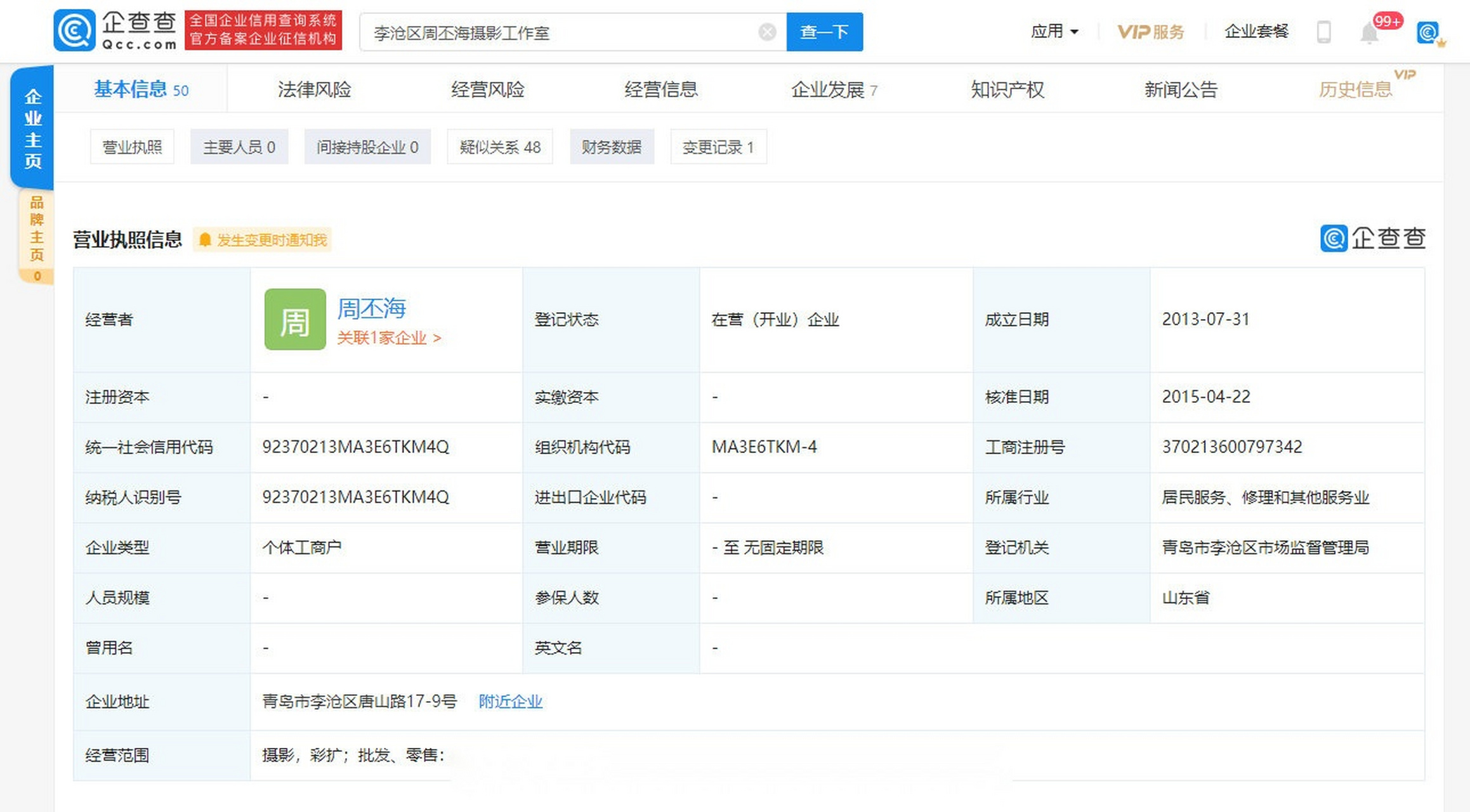1470x812 pixels.
Task: Open 关联1家企业 related companies link
Action: [x=389, y=337]
